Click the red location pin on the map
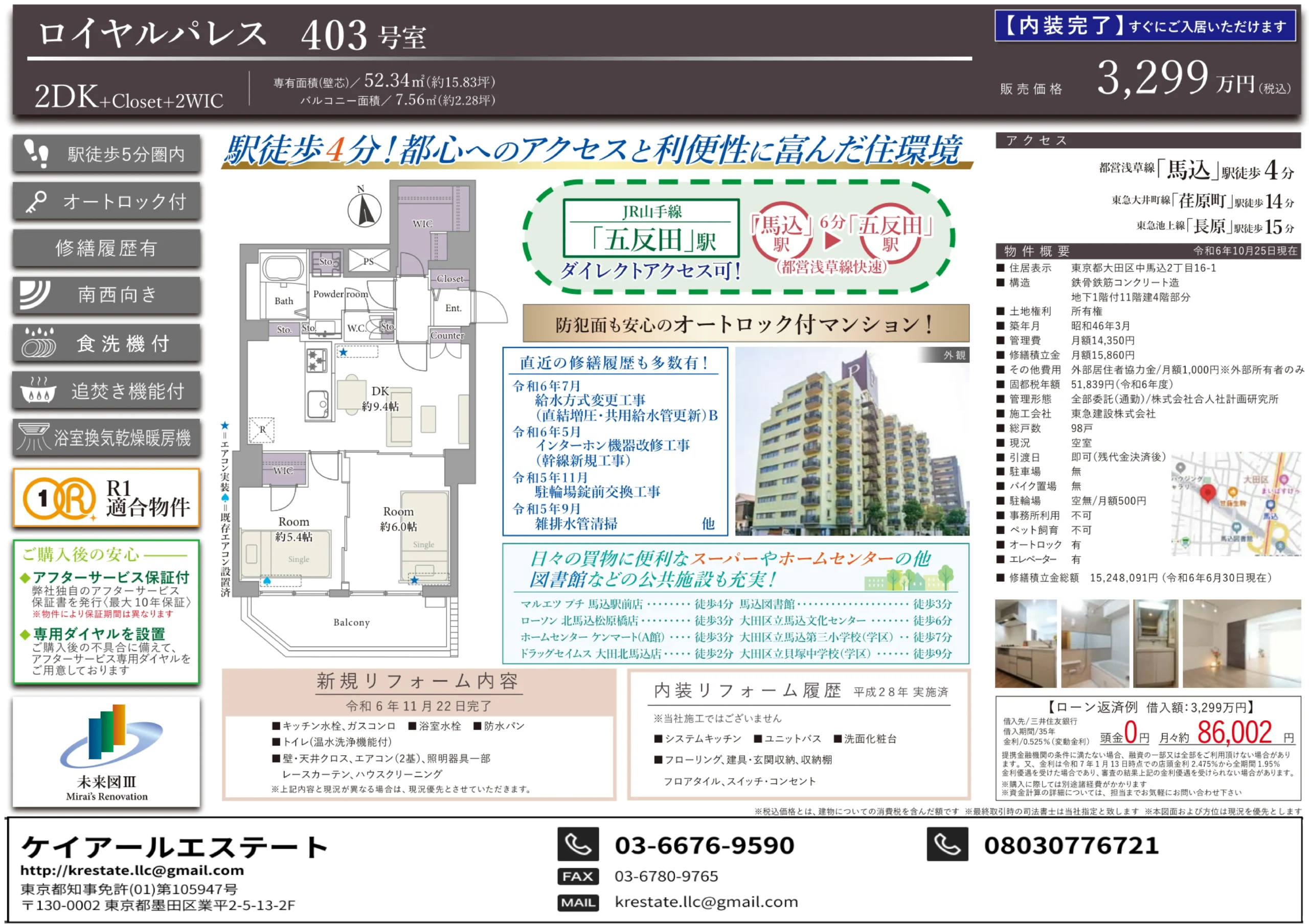 coord(1208,493)
